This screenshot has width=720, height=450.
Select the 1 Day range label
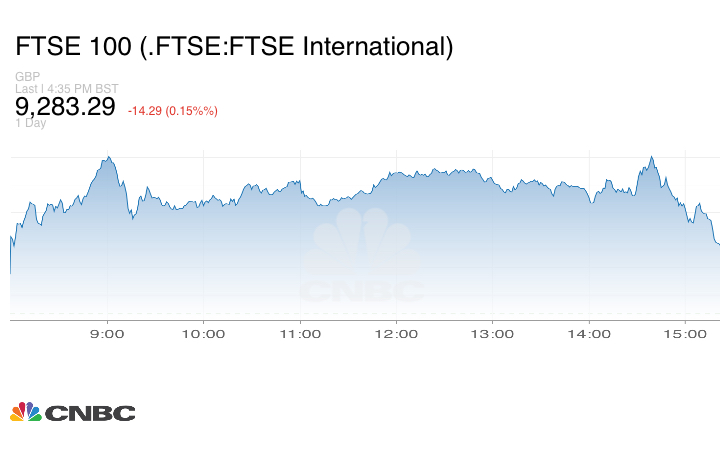pos(30,124)
